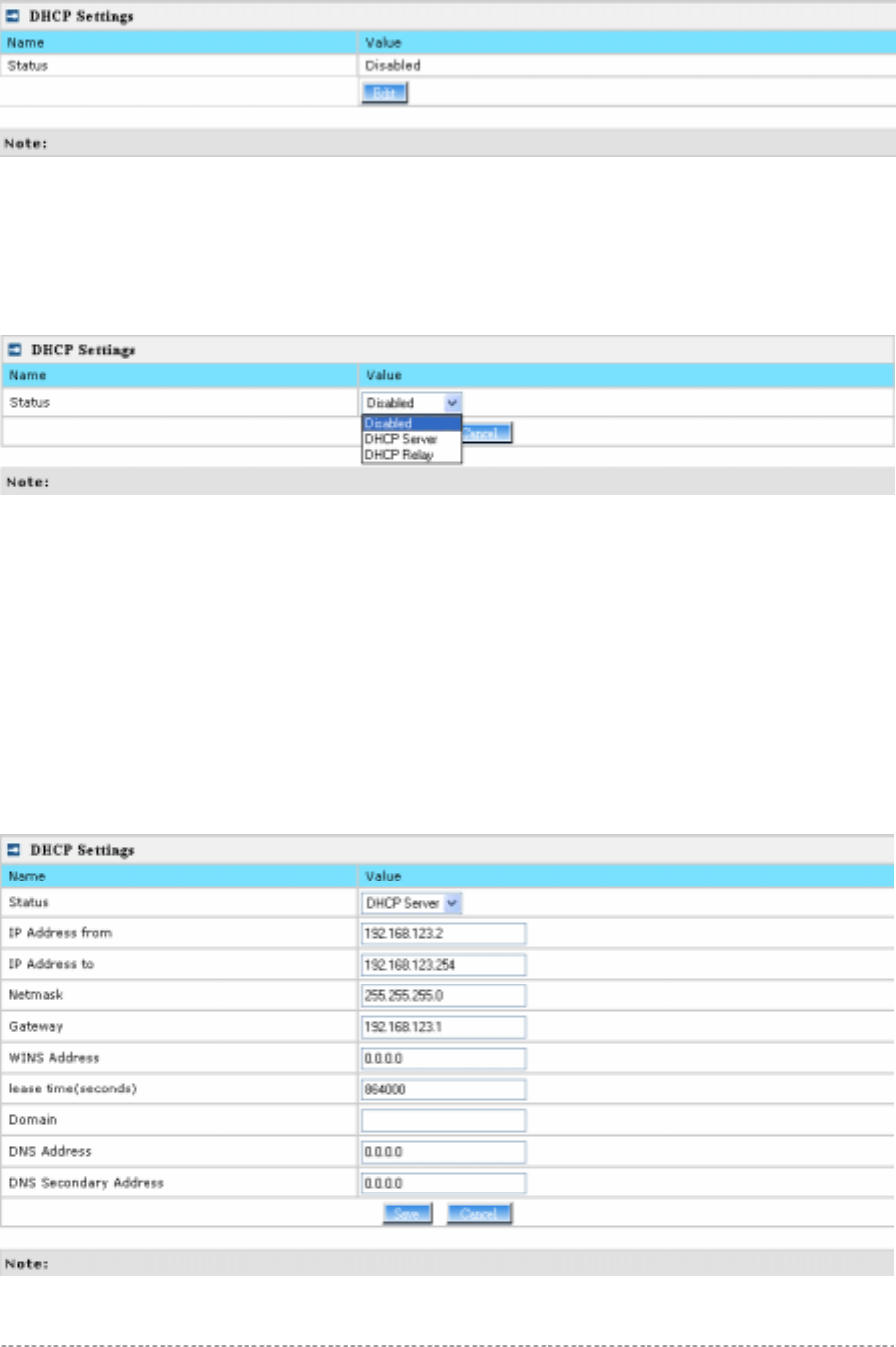Focus the Netmask input field
Image resolution: width=896 pixels, height=1347 pixels.
click(x=444, y=996)
